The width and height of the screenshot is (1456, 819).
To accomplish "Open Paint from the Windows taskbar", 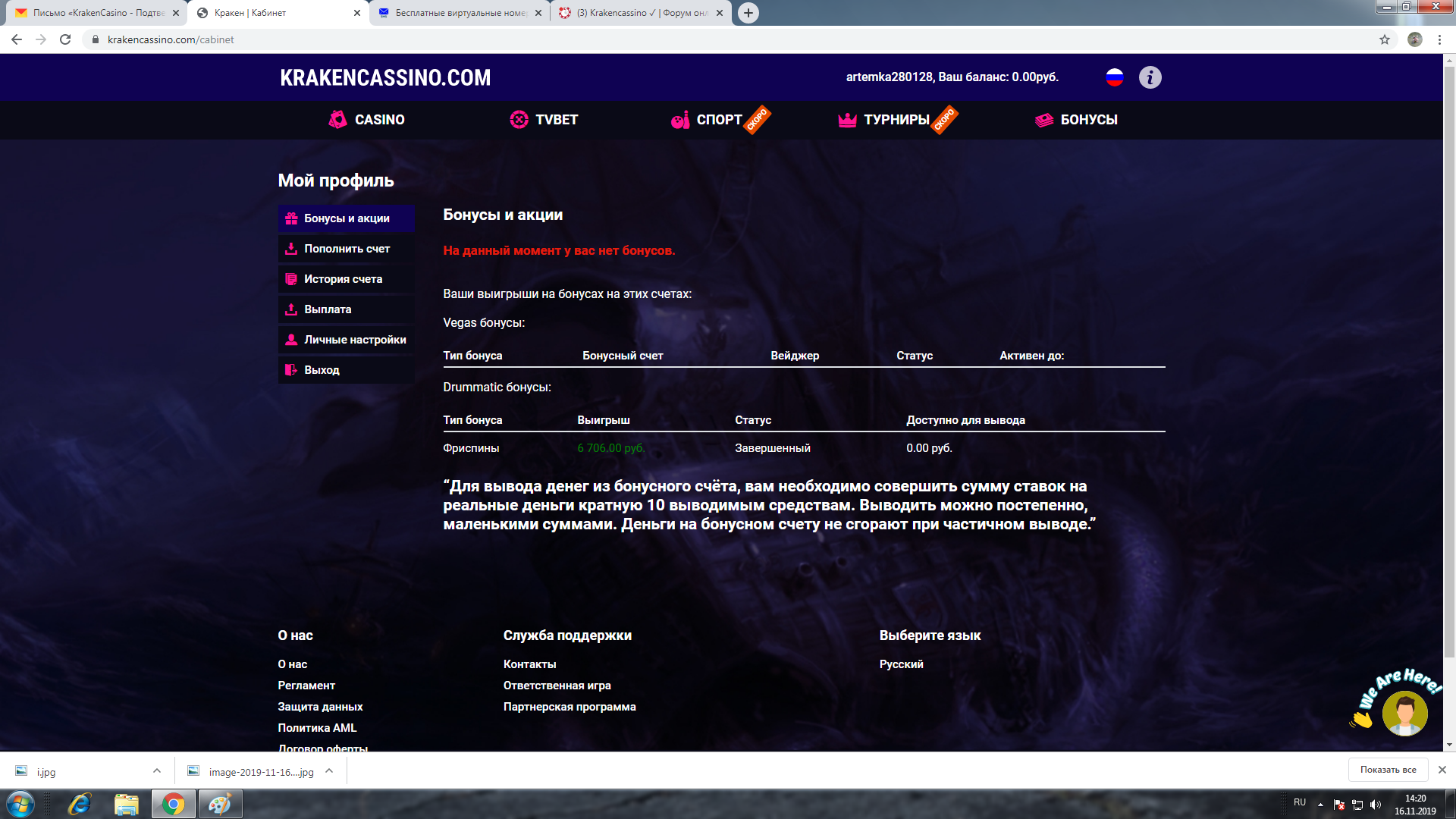I will pyautogui.click(x=220, y=804).
